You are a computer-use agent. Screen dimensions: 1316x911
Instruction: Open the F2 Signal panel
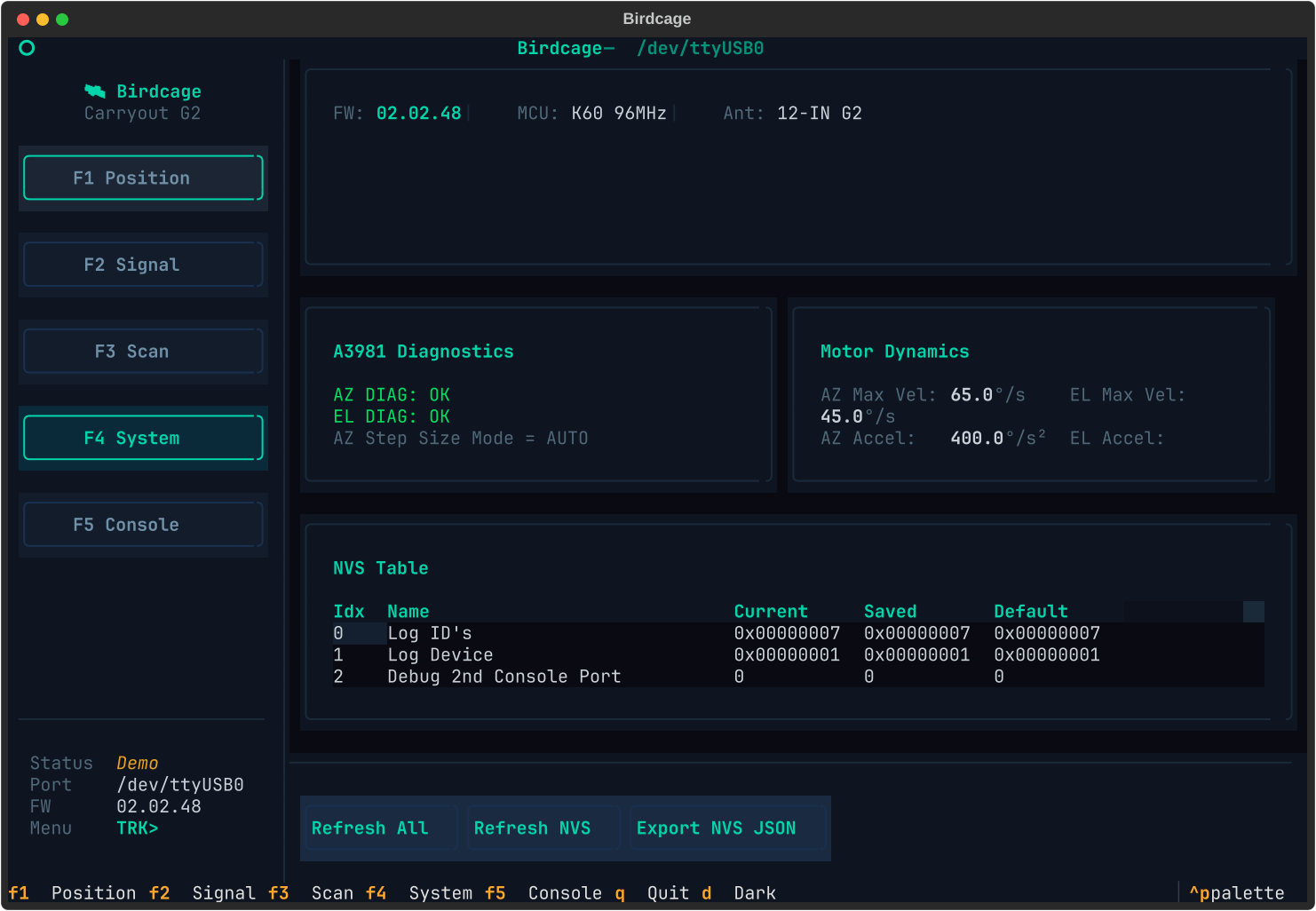[143, 264]
